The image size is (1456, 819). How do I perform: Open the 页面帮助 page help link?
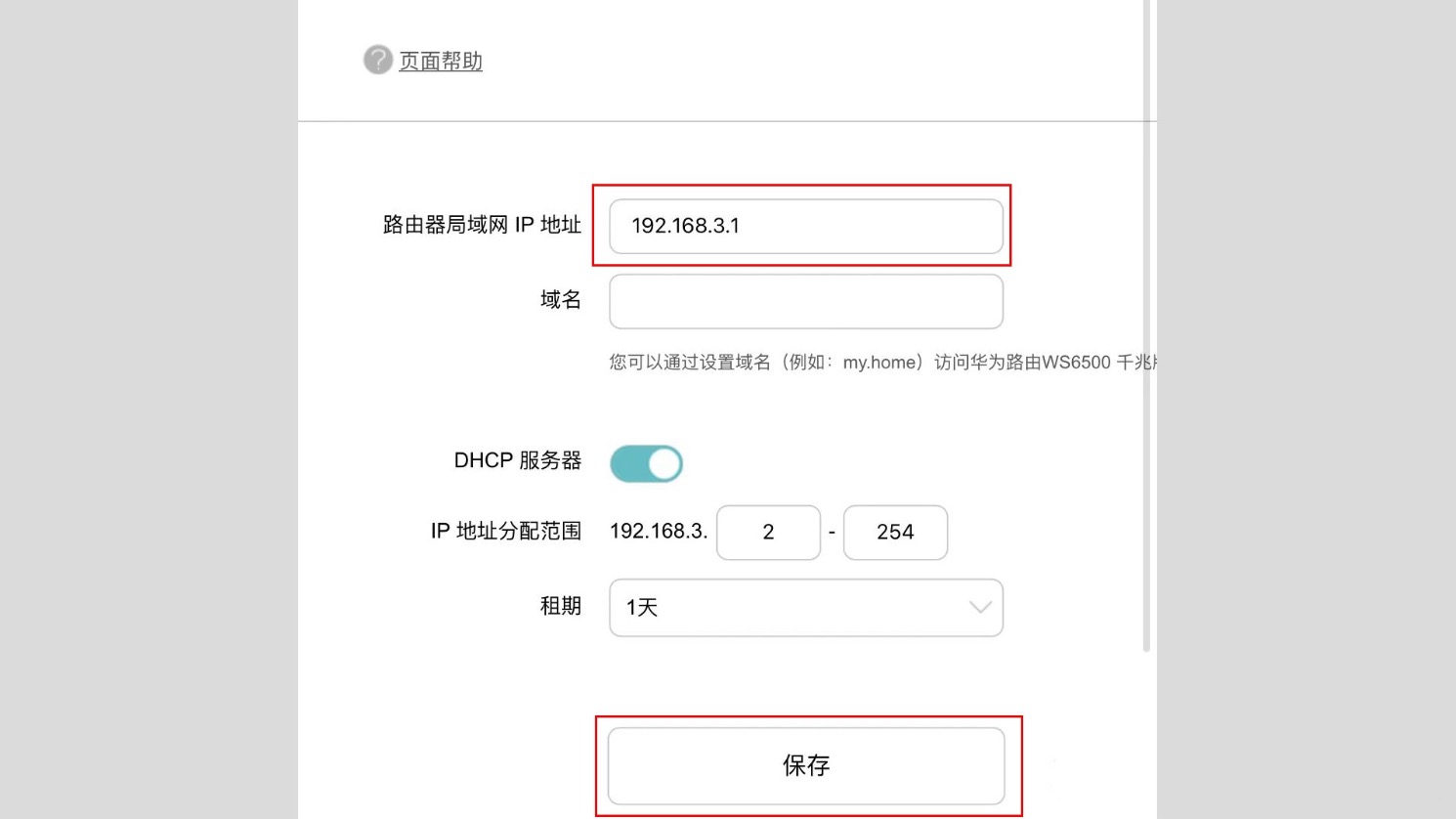coord(440,61)
